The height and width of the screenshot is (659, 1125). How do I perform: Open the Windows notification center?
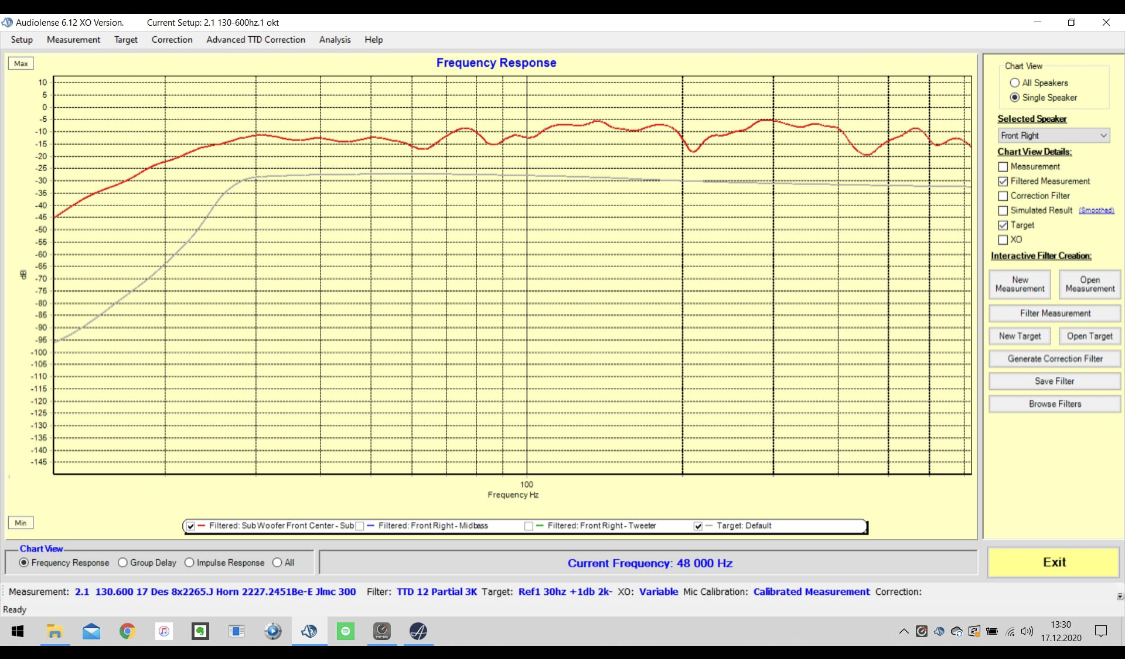(x=1101, y=632)
